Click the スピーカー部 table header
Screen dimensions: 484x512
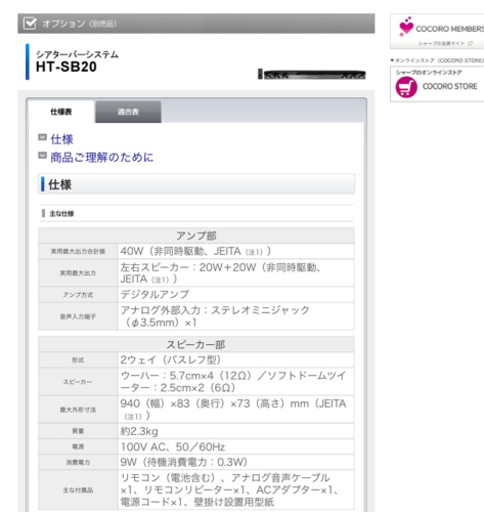tap(196, 344)
